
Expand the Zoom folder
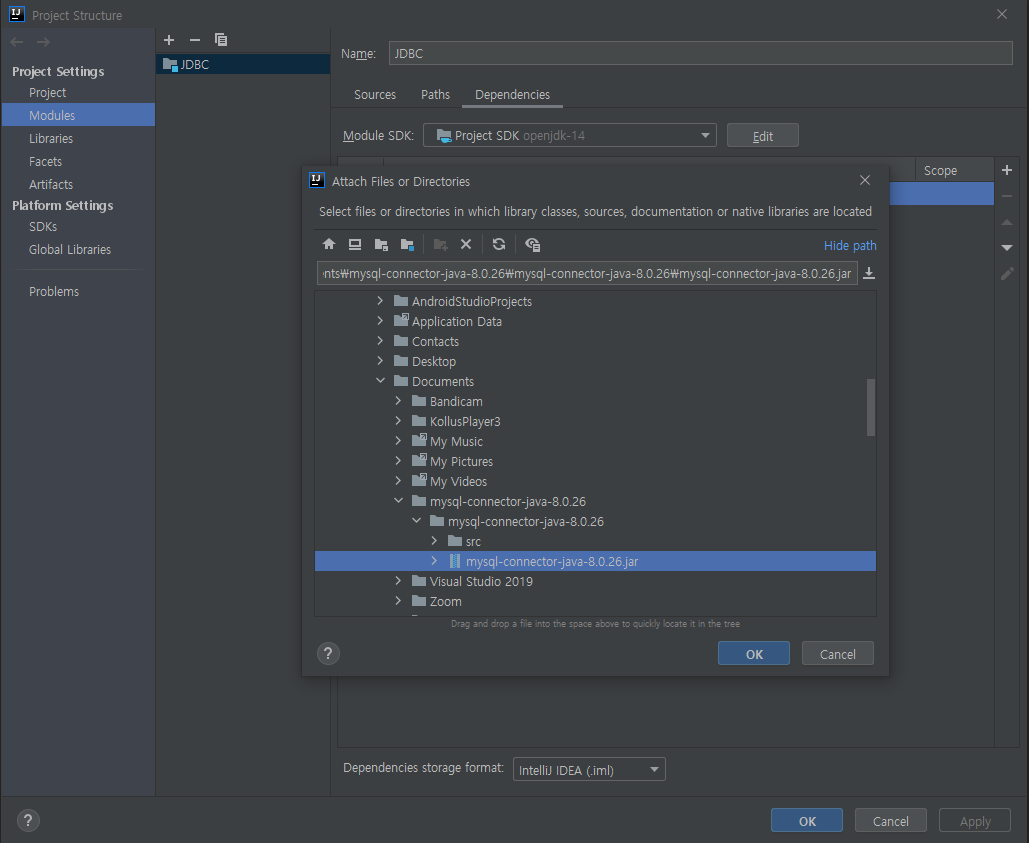tap(398, 601)
